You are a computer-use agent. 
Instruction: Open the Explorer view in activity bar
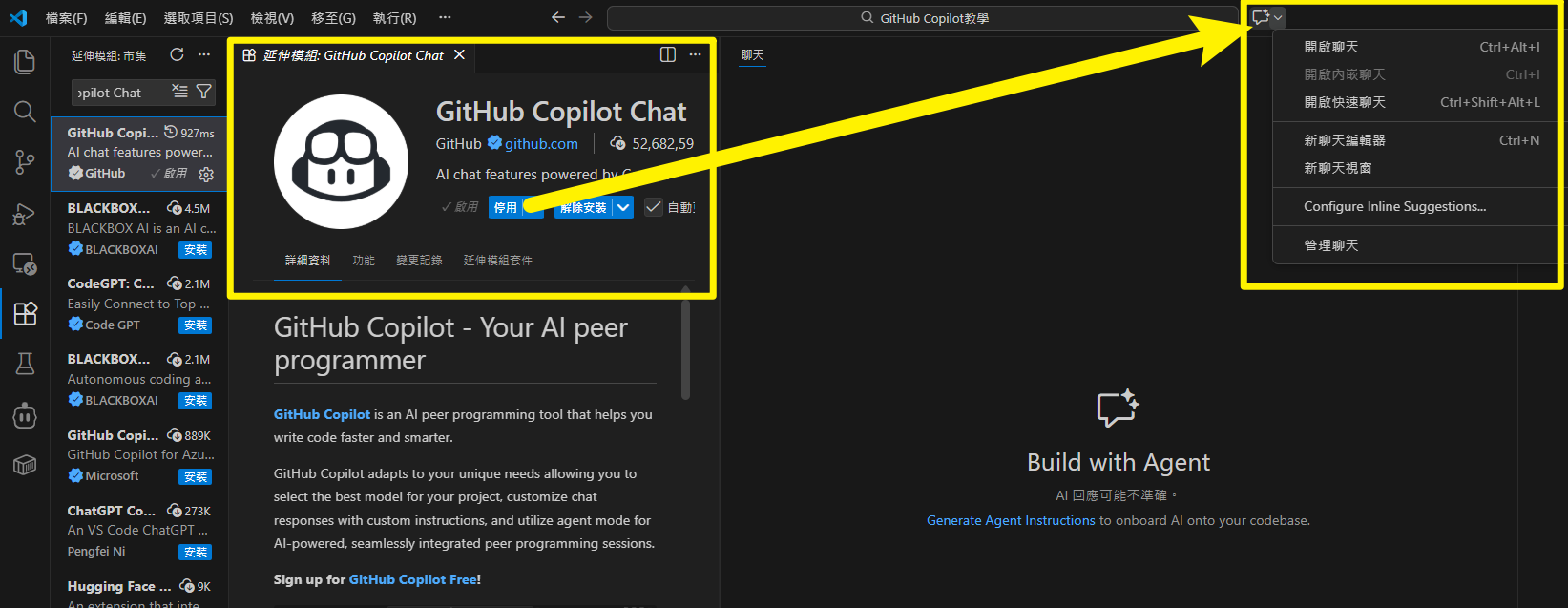(x=25, y=63)
